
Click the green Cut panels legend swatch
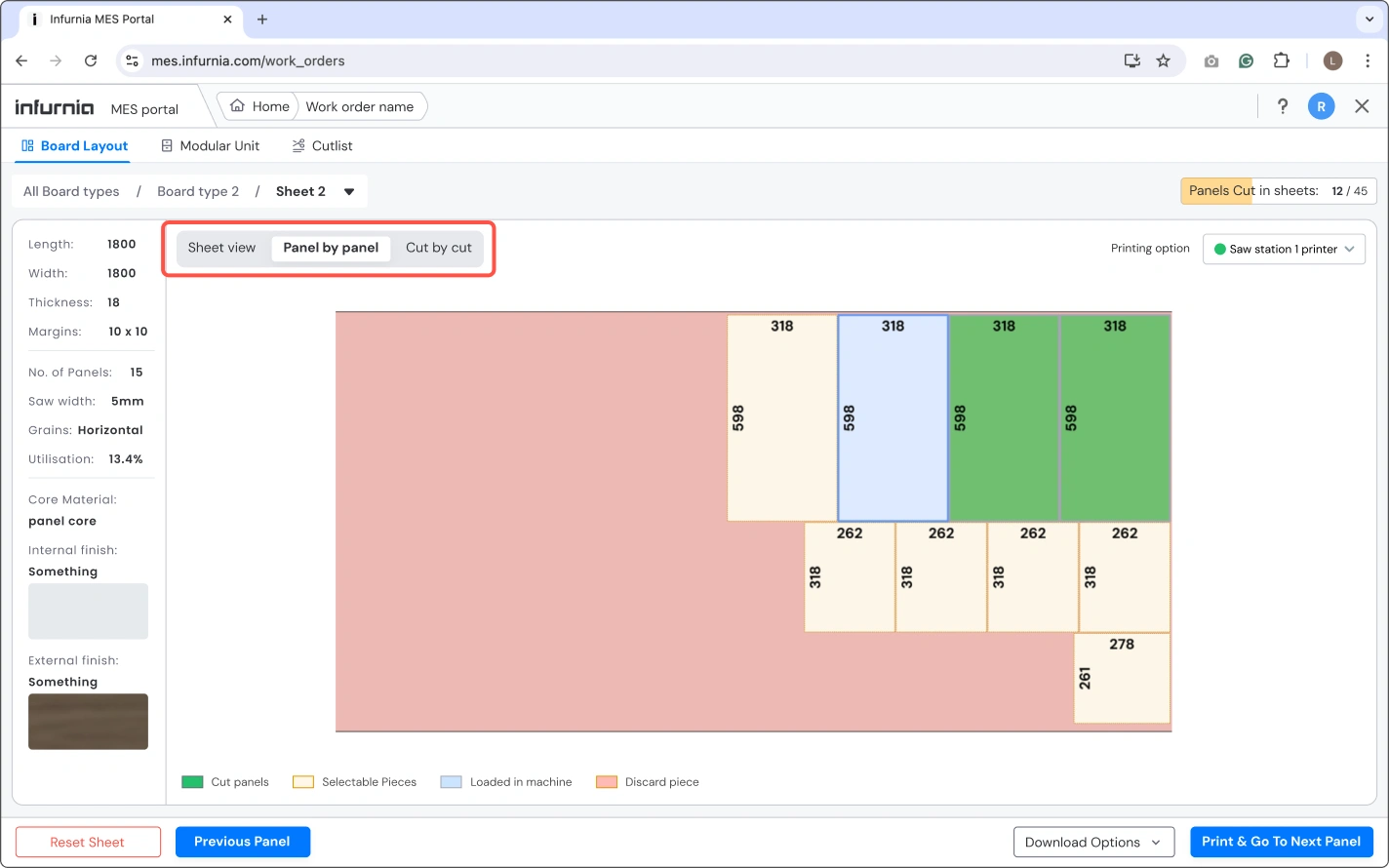[192, 782]
